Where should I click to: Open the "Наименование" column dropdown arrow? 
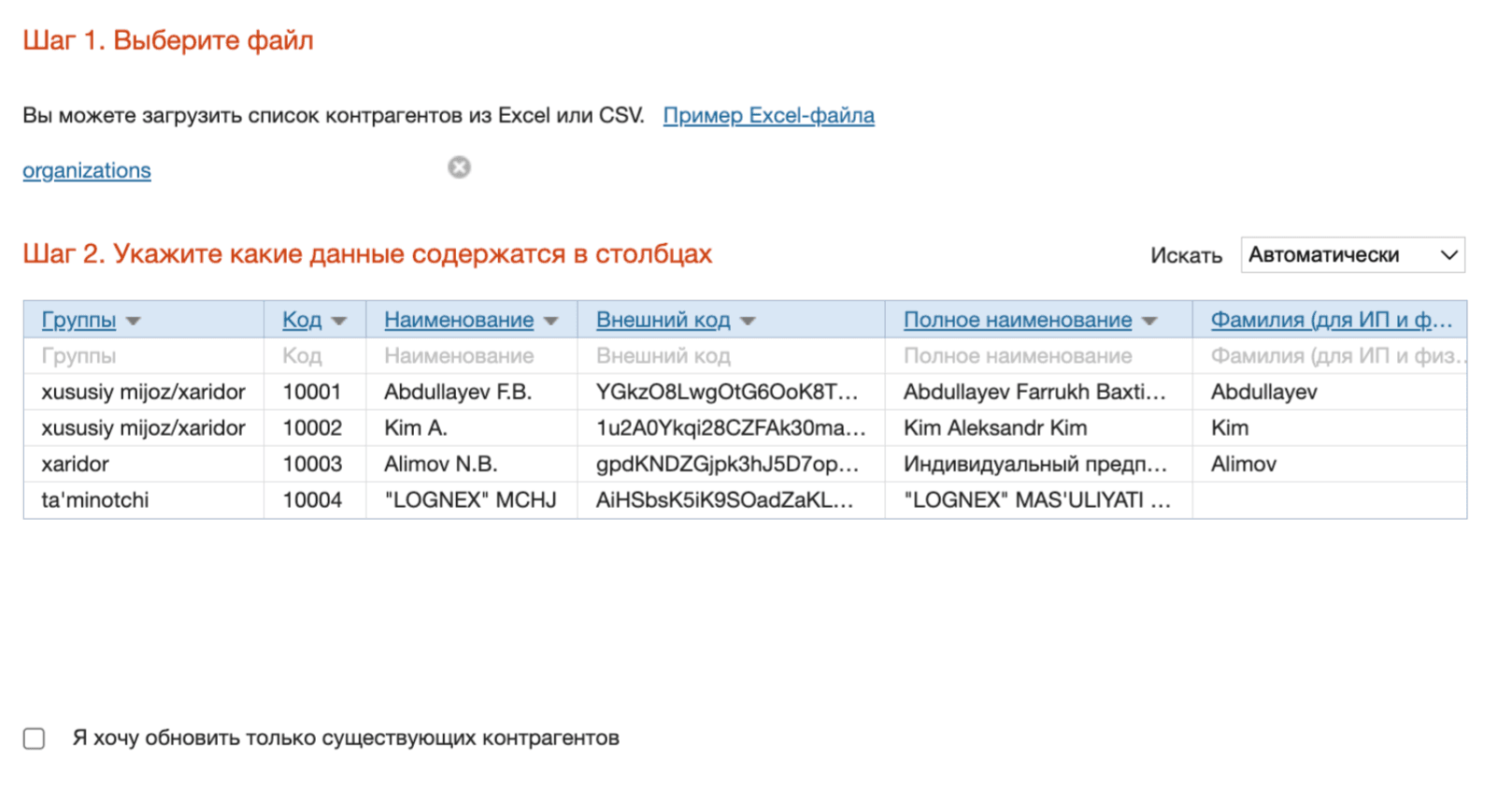pos(549,319)
